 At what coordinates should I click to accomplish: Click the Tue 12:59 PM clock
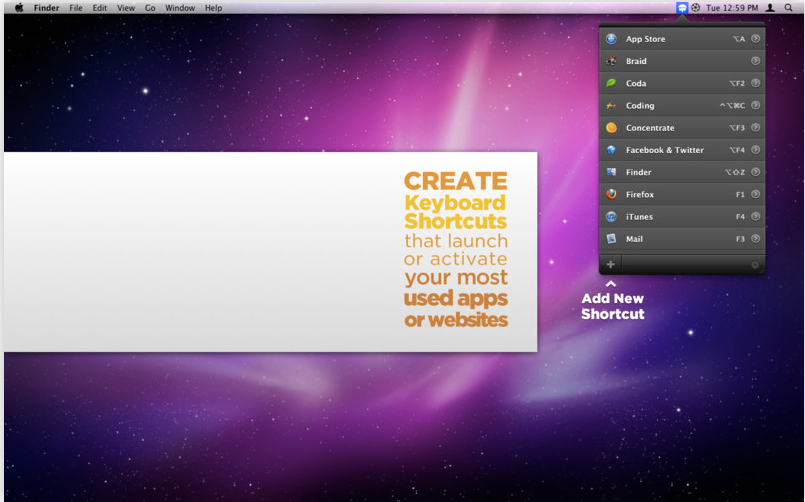pyautogui.click(x=732, y=8)
